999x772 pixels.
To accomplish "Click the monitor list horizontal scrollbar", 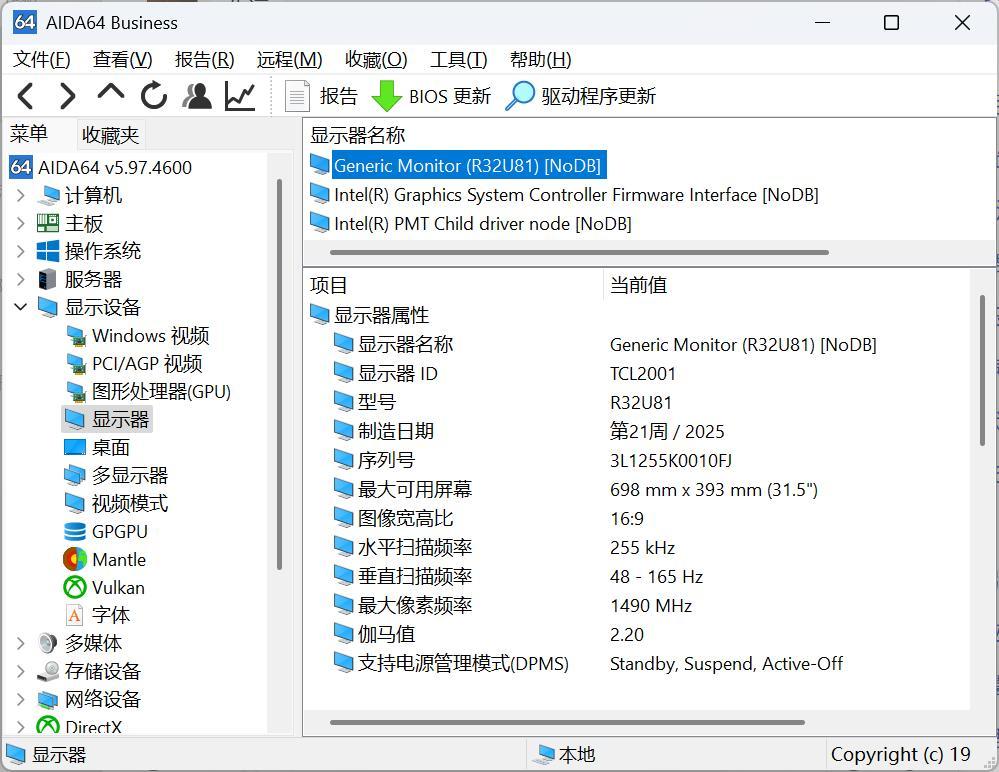I will tap(579, 252).
